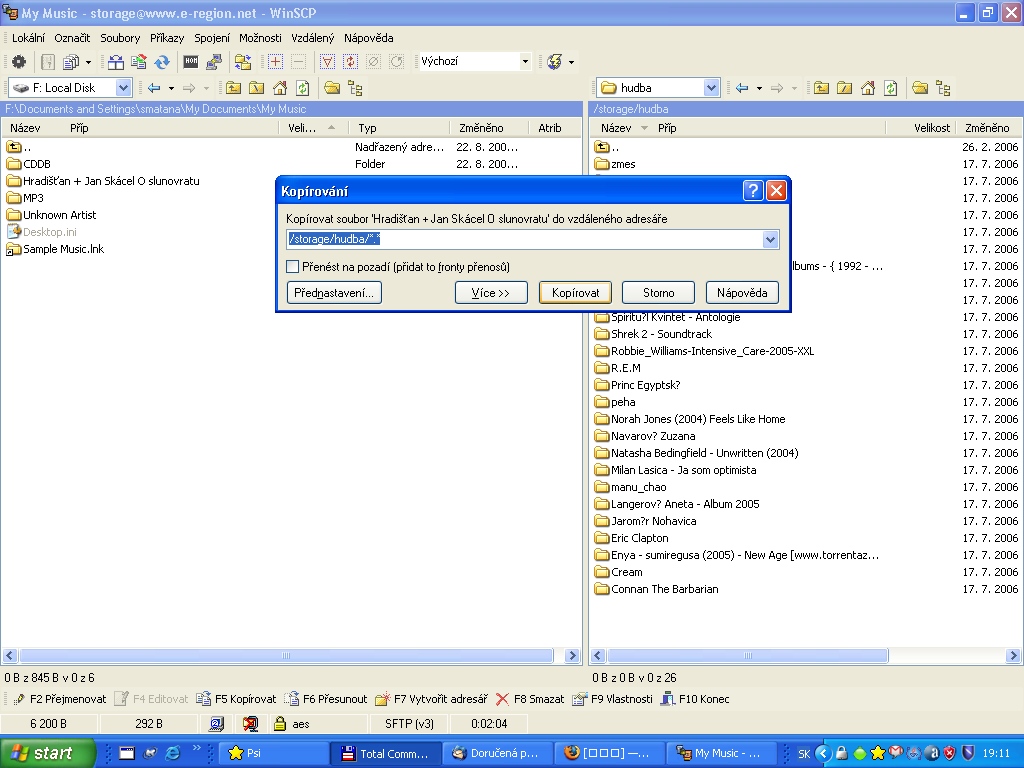This screenshot has width=1024, height=768.
Task: Open the Příkazy menu
Action: pos(167,38)
